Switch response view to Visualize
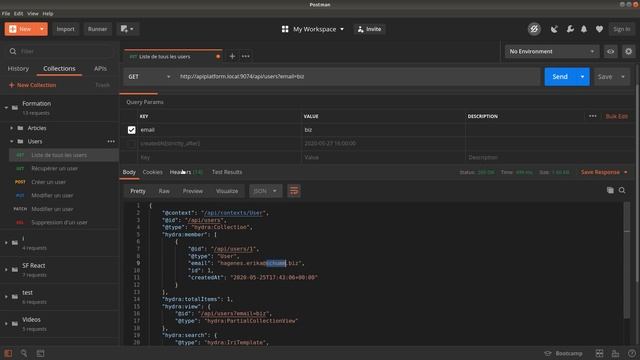Image resolution: width=640 pixels, height=360 pixels. point(227,191)
